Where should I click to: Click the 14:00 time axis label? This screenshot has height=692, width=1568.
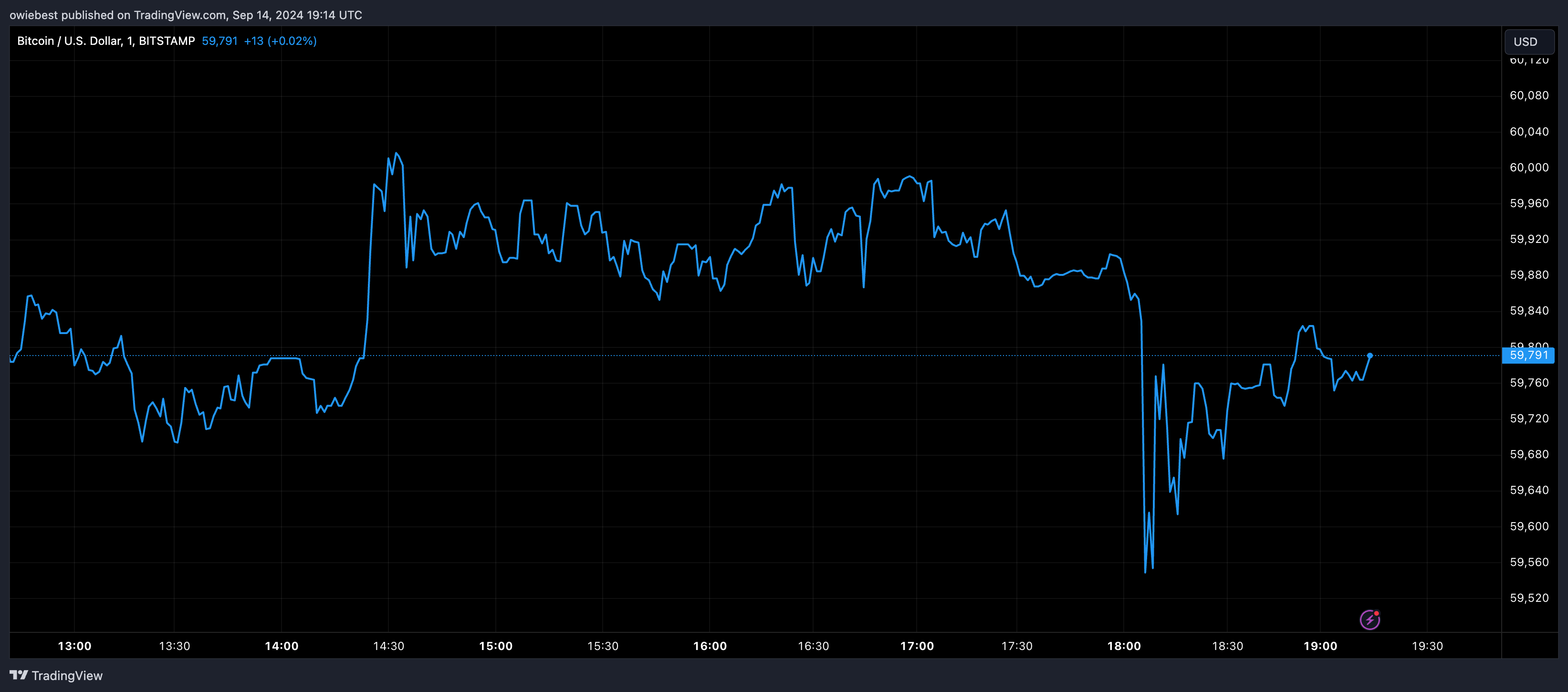[281, 646]
